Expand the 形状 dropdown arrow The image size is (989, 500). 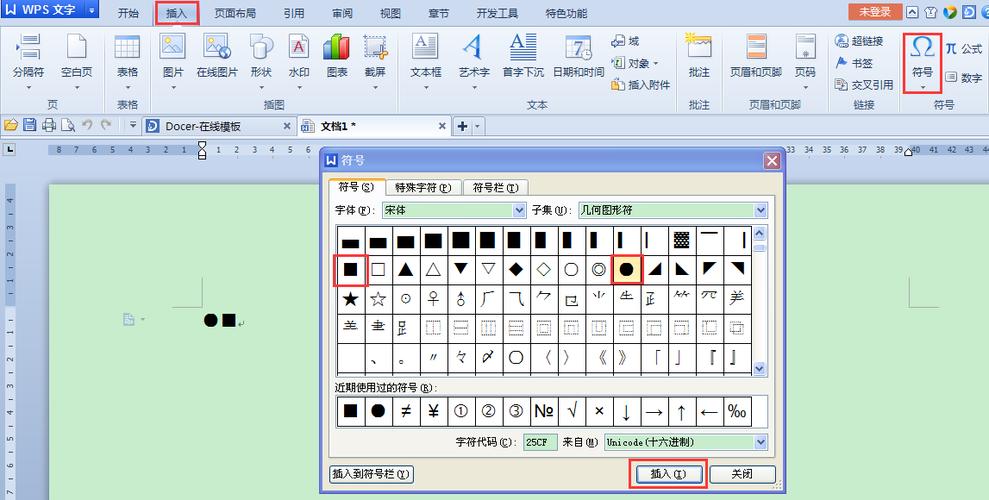[260, 87]
